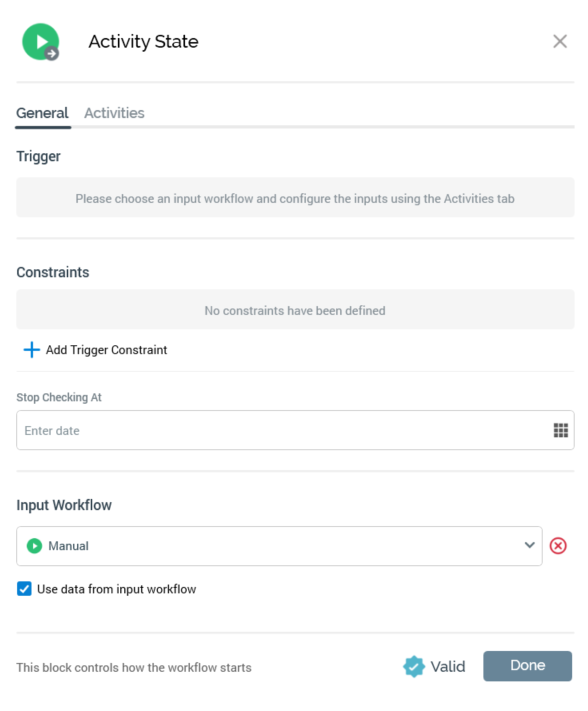The height and width of the screenshot is (711, 588).
Task: Click the green Manual workflow play icon
Action: (34, 546)
